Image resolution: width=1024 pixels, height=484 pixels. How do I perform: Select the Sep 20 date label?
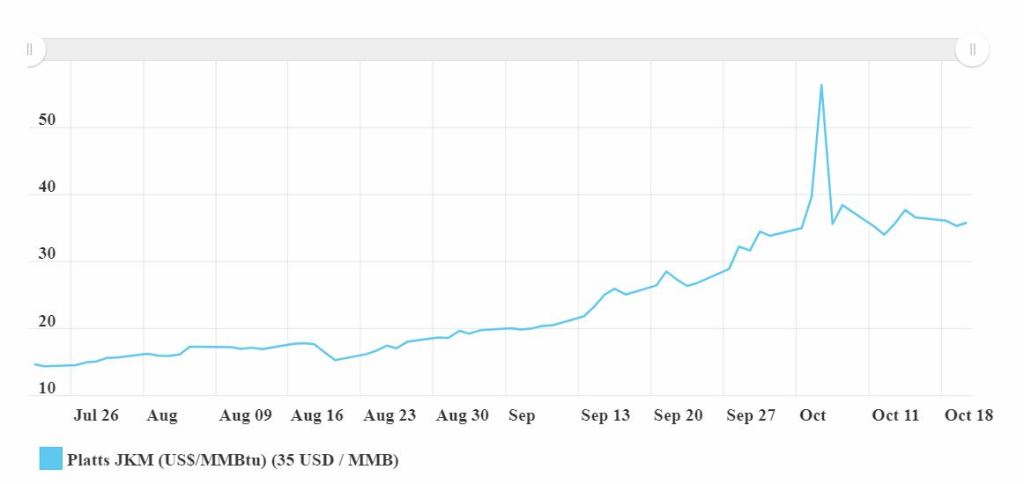coord(678,416)
